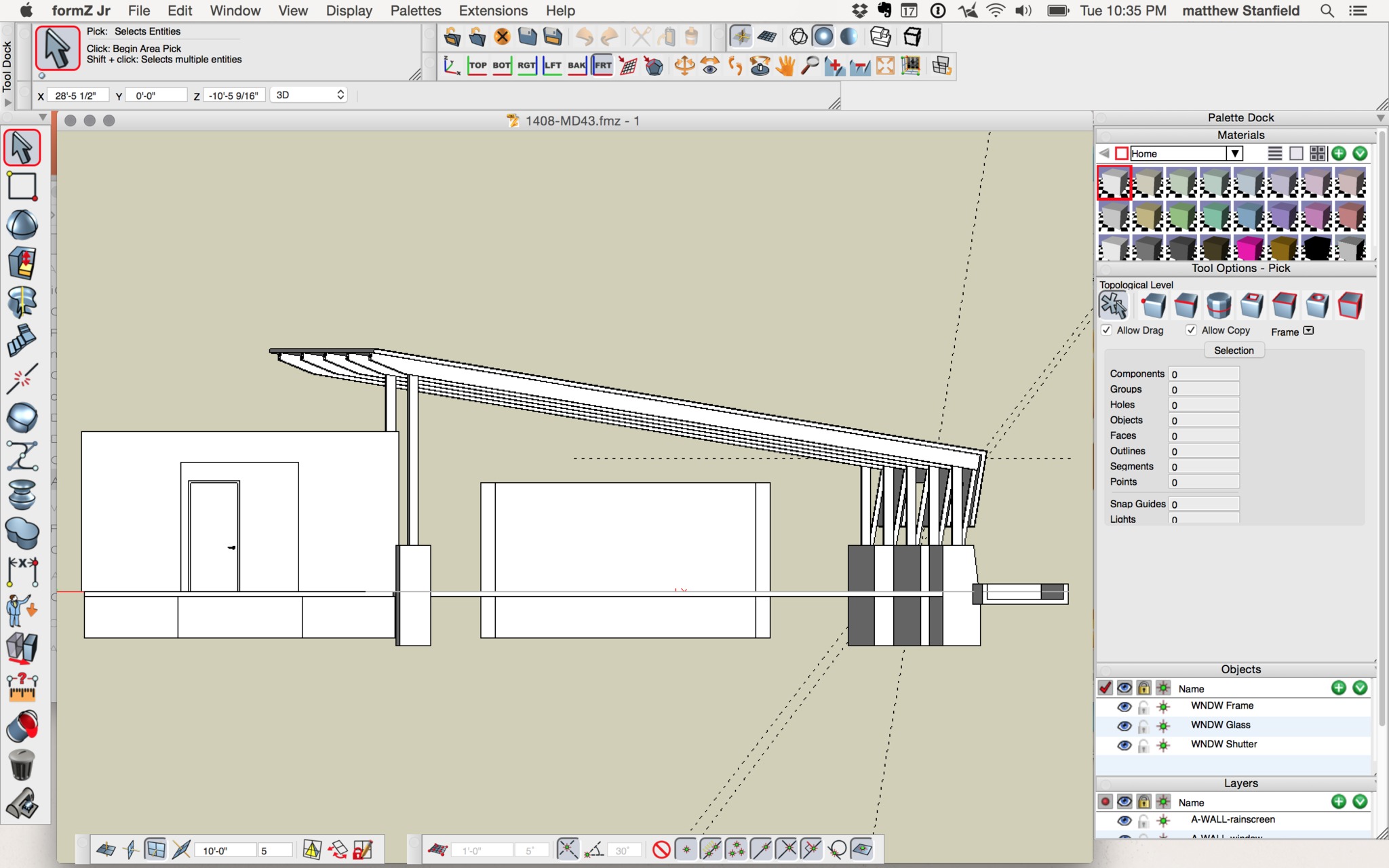Open the Home materials library dropdown
The image size is (1389, 868).
coord(1235,153)
